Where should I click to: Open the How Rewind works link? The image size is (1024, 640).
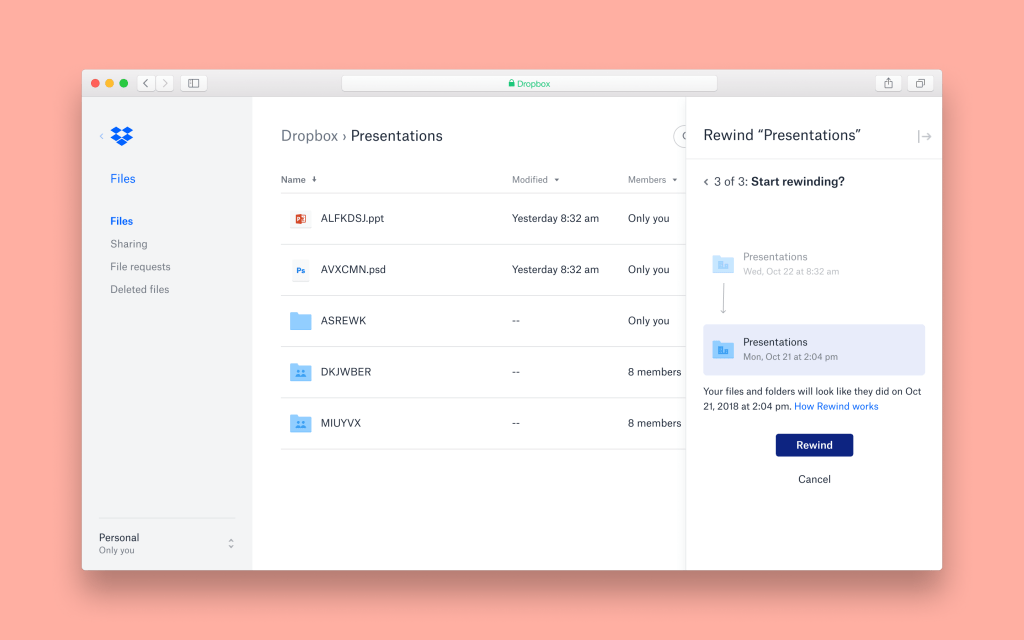836,407
